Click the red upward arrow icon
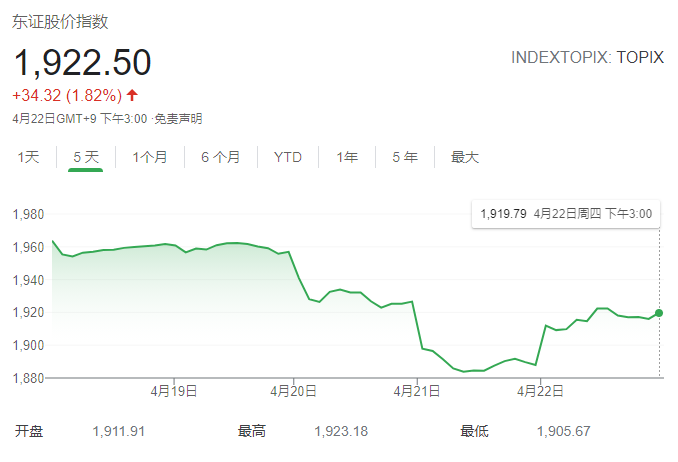This screenshot has width=678, height=462. pos(132,96)
